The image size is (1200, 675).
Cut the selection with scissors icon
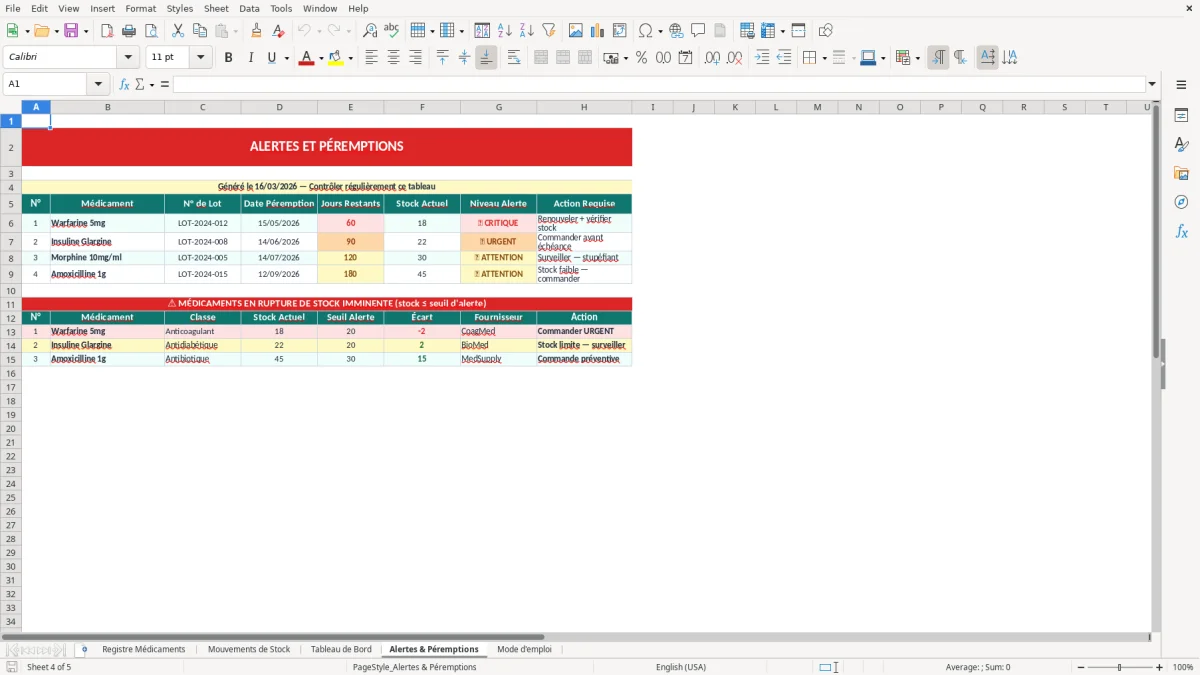pyautogui.click(x=178, y=30)
